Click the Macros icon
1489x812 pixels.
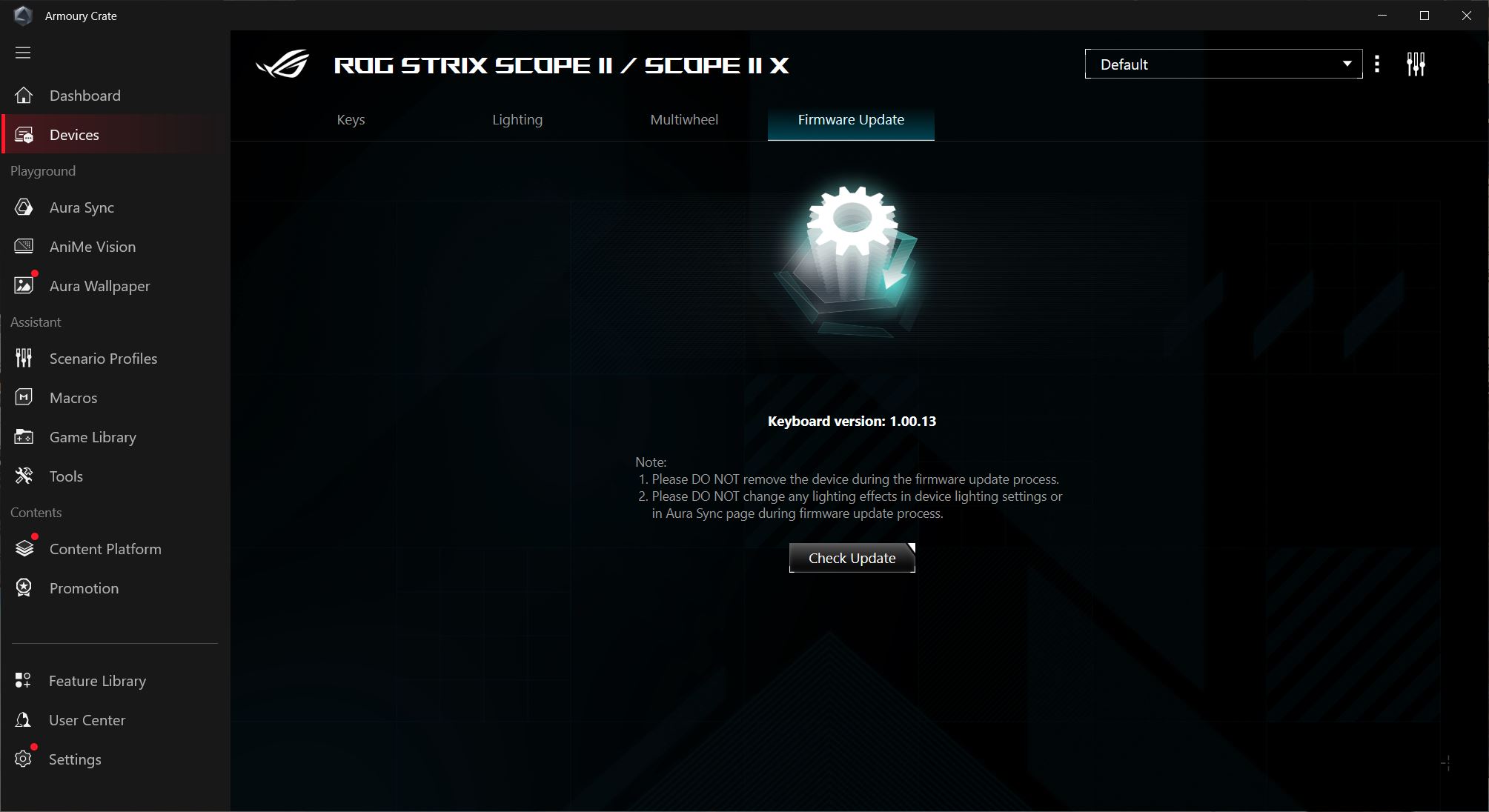tap(24, 398)
